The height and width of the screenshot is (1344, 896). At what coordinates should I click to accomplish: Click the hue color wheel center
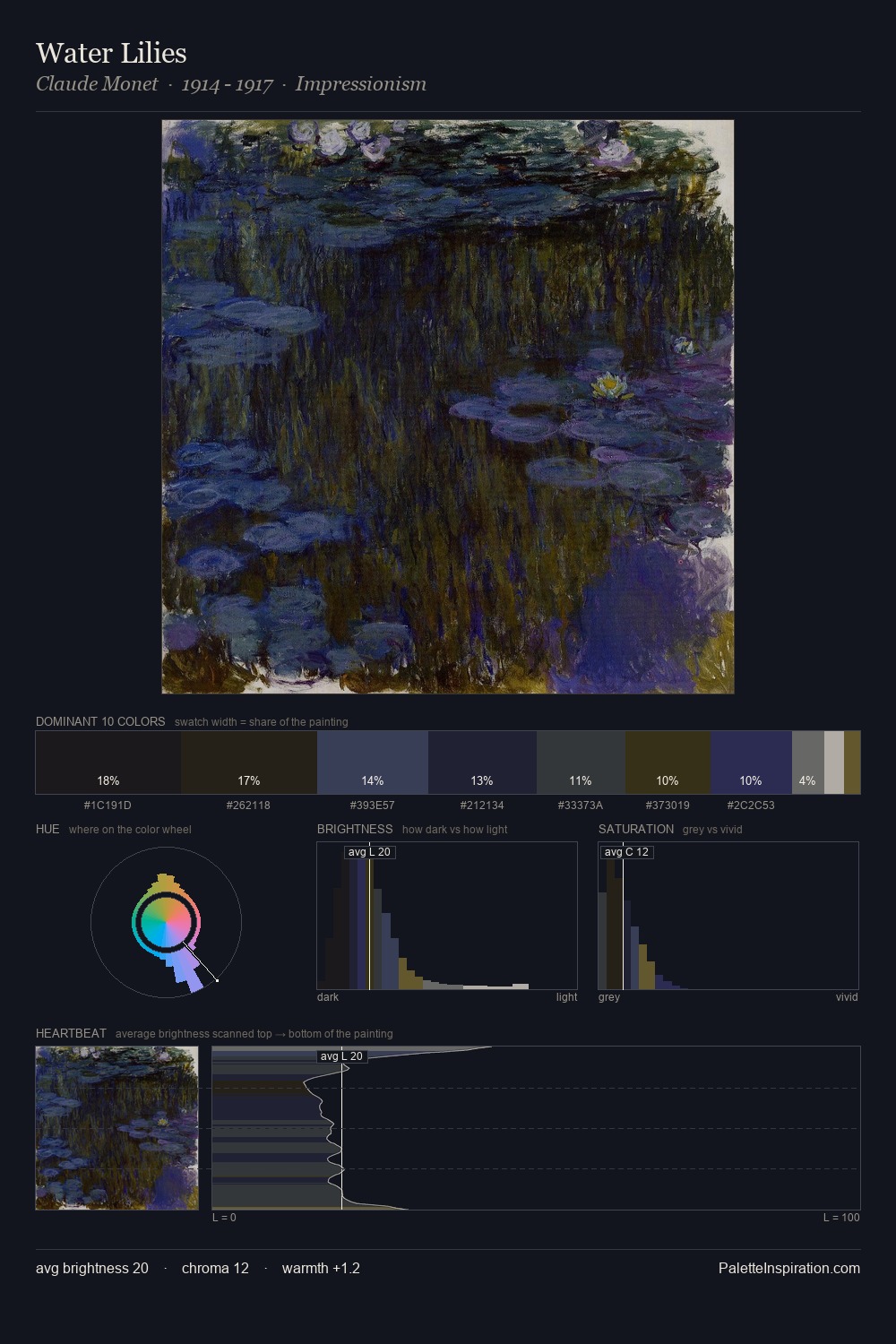click(x=166, y=922)
